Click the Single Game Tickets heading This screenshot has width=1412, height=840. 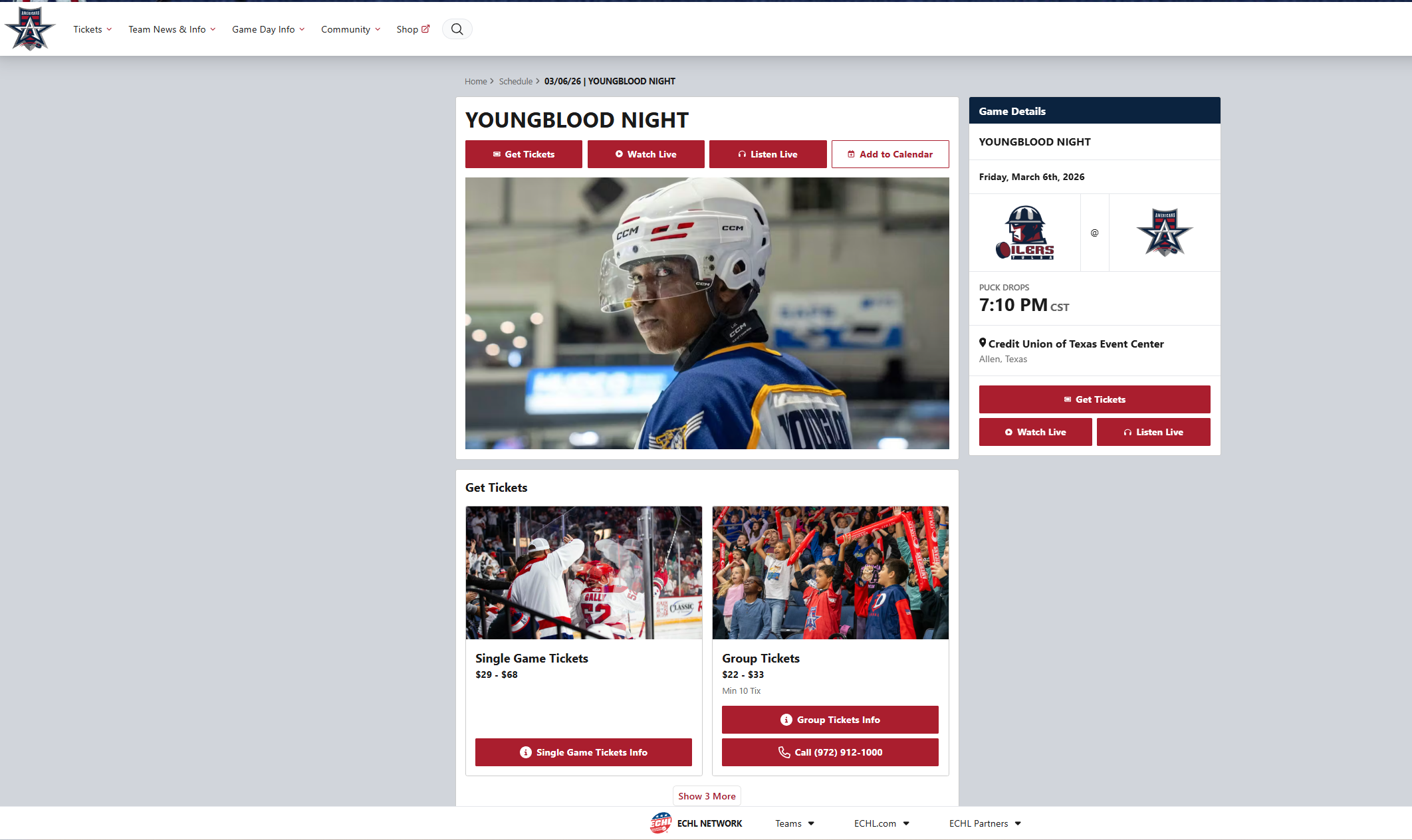coord(532,658)
